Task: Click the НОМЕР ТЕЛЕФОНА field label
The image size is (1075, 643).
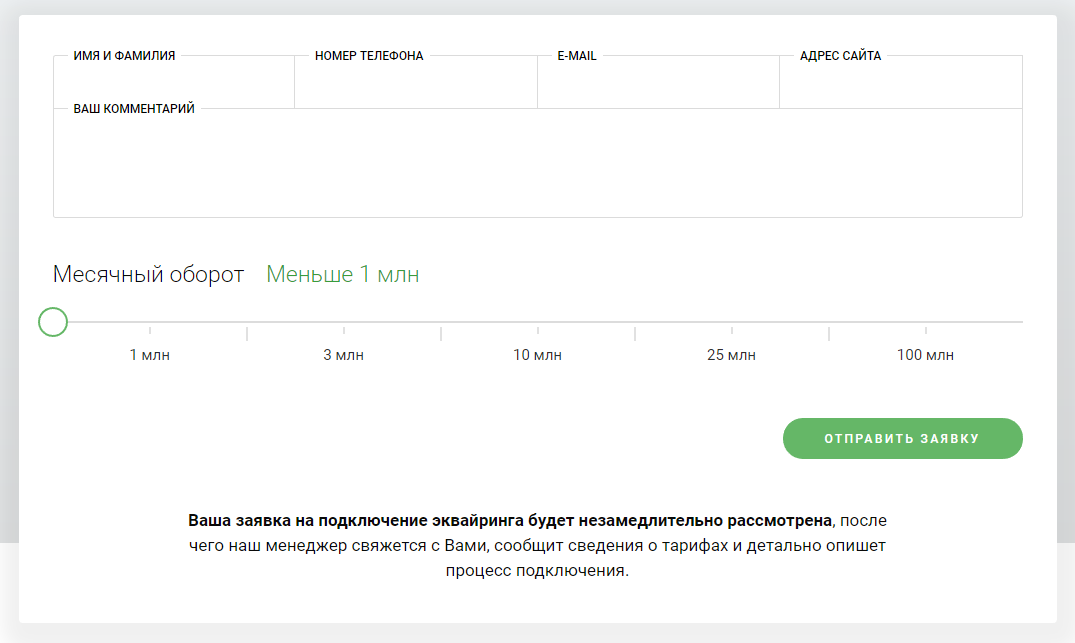Action: point(369,56)
